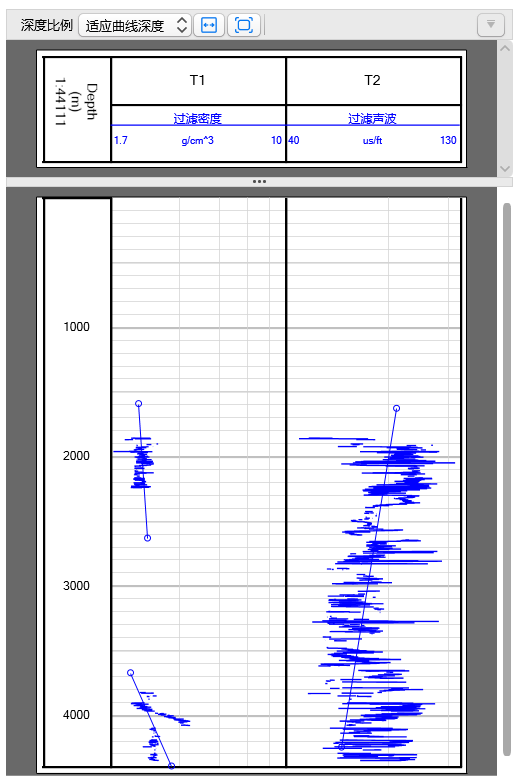Select the T1 track header
This screenshot has height=783, width=515.
[198, 80]
